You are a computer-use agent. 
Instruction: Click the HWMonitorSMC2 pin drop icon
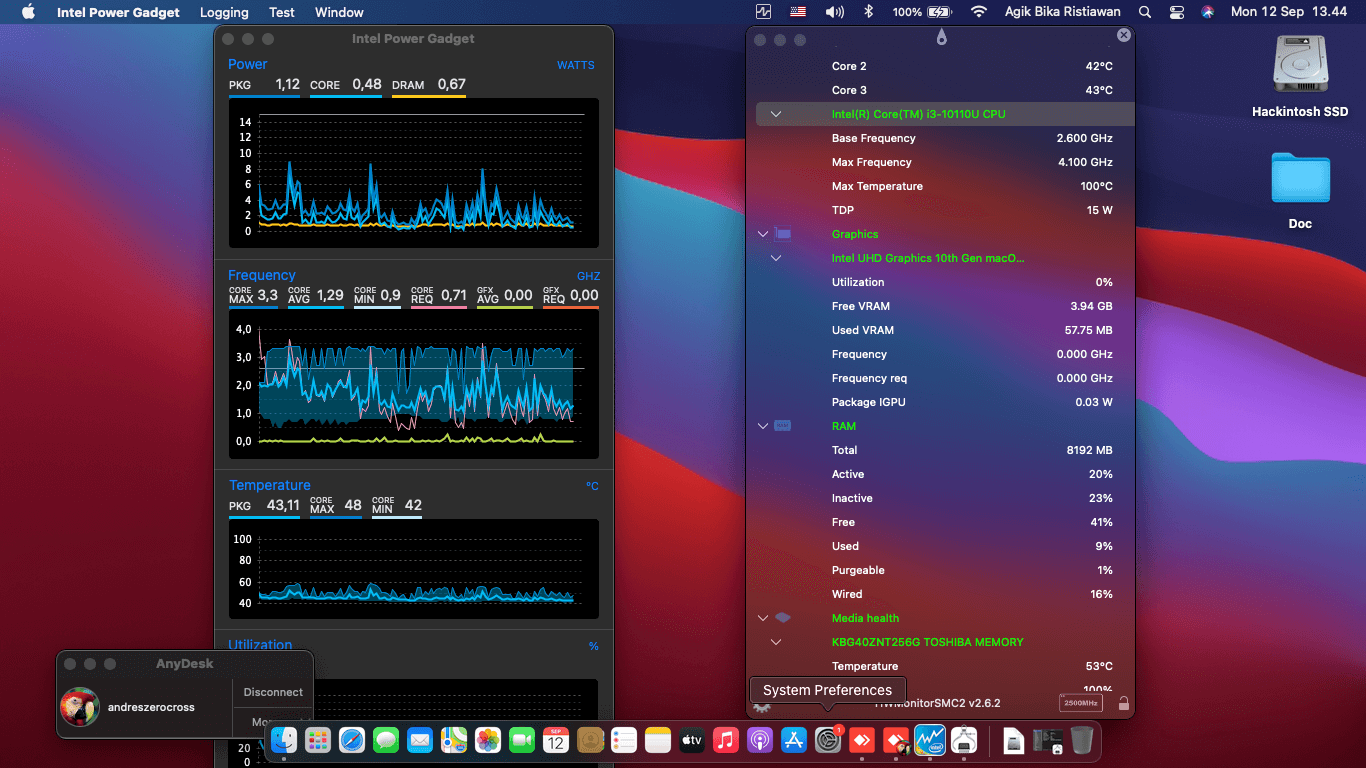click(941, 38)
